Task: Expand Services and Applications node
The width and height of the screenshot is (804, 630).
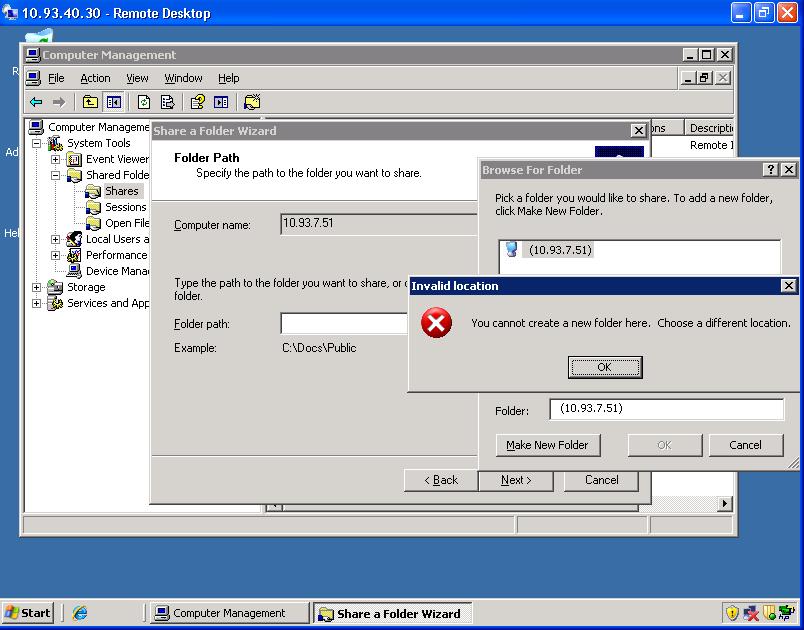Action: (37, 303)
